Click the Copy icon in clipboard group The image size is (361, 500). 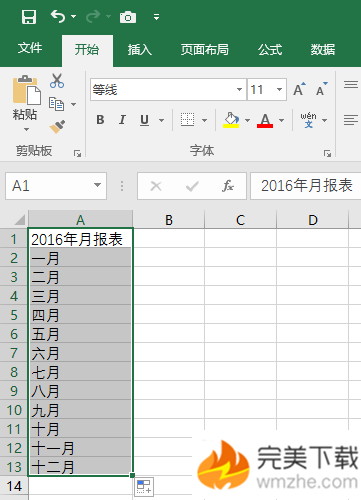56,104
